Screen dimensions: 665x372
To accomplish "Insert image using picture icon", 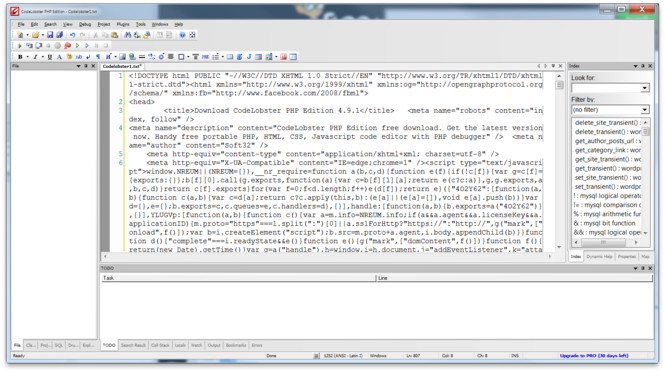I will (x=122, y=56).
